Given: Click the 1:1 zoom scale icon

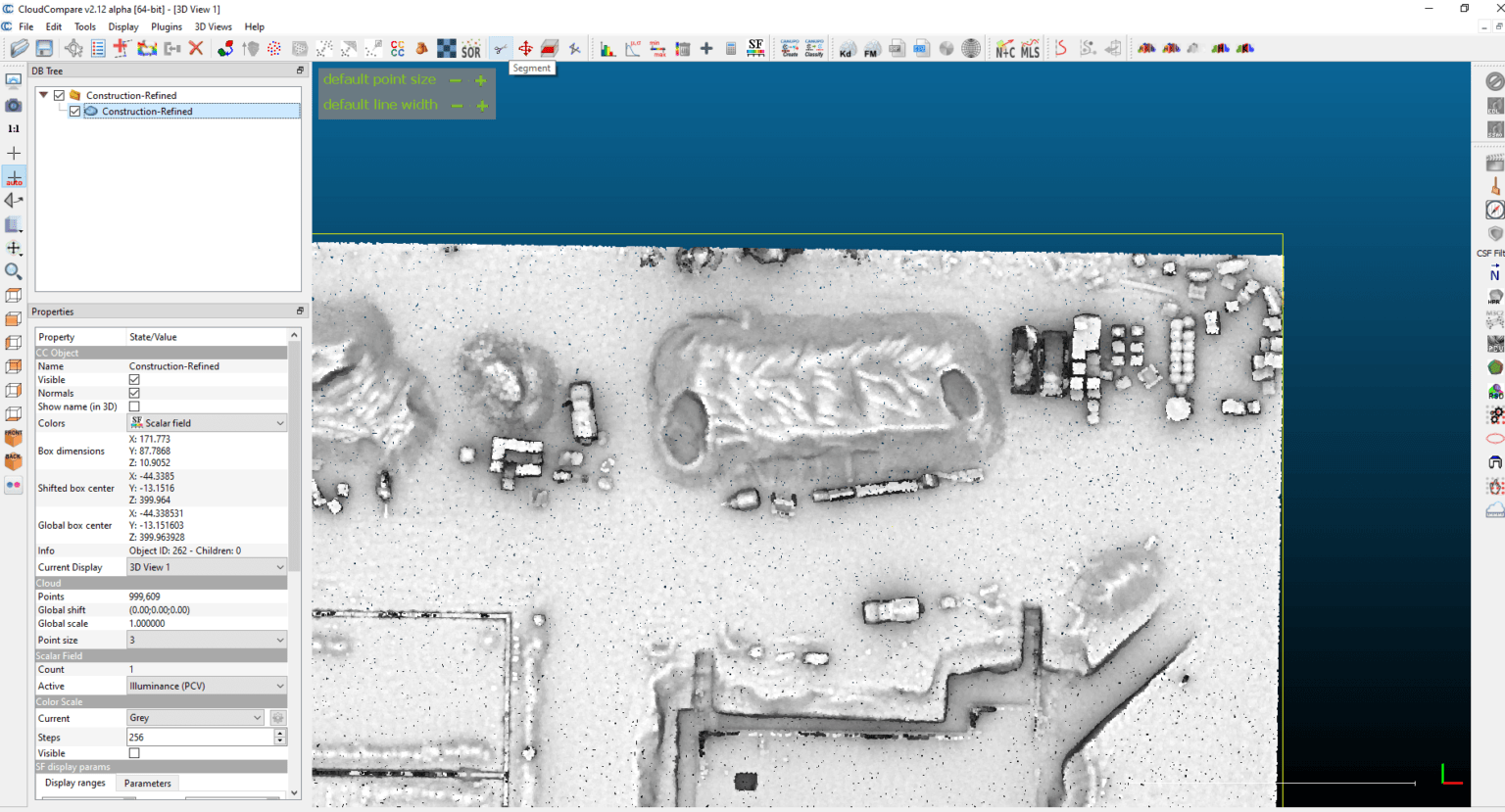Looking at the screenshot, I should (x=14, y=128).
